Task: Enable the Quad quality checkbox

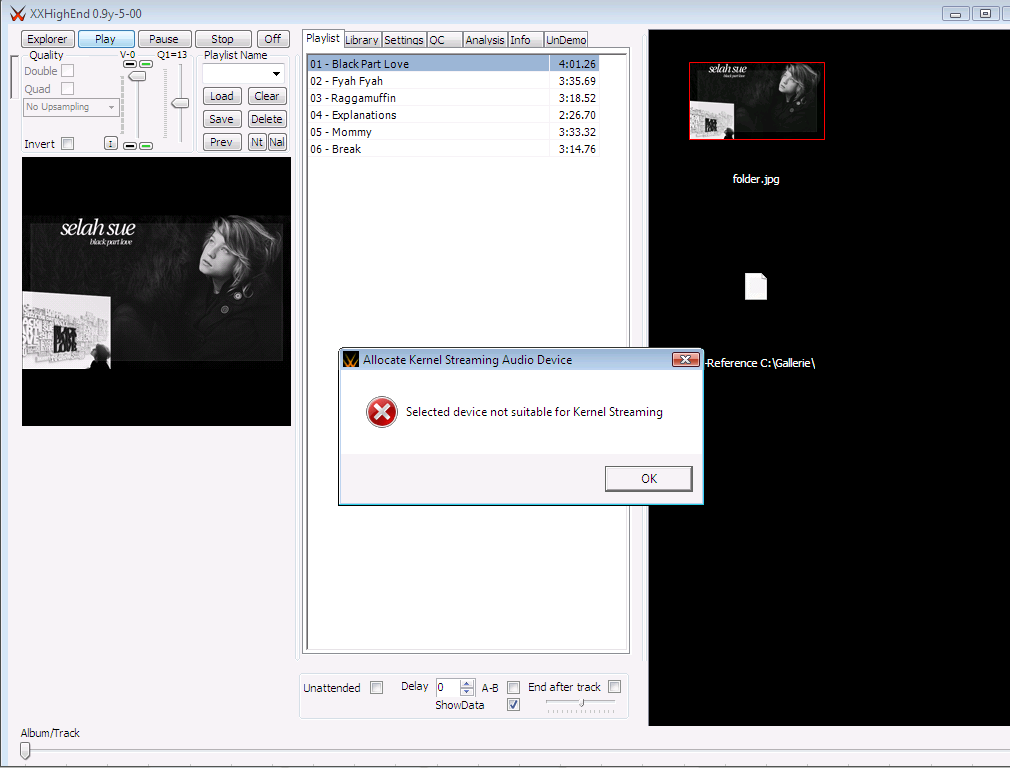Action: coord(68,88)
